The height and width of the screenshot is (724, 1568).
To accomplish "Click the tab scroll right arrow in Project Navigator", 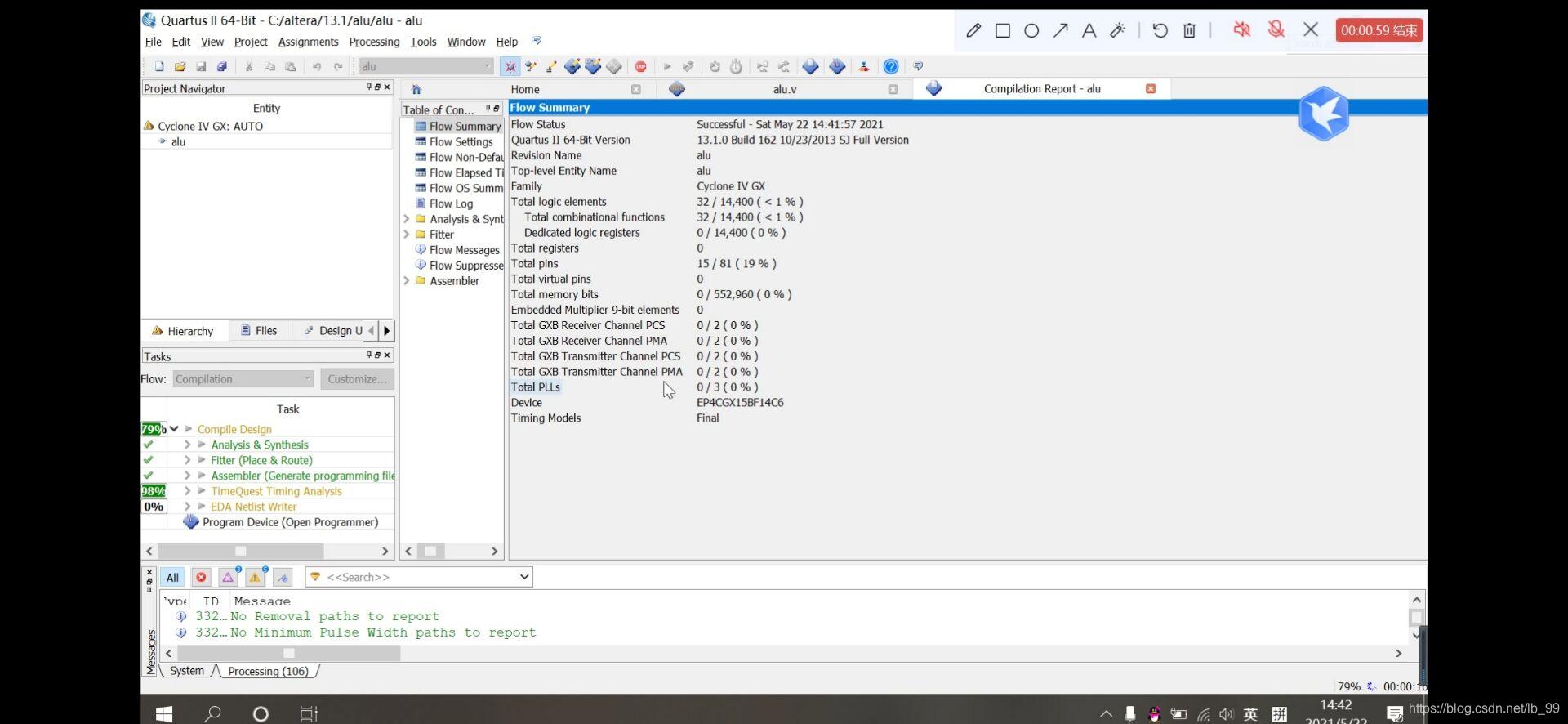I will [386, 331].
